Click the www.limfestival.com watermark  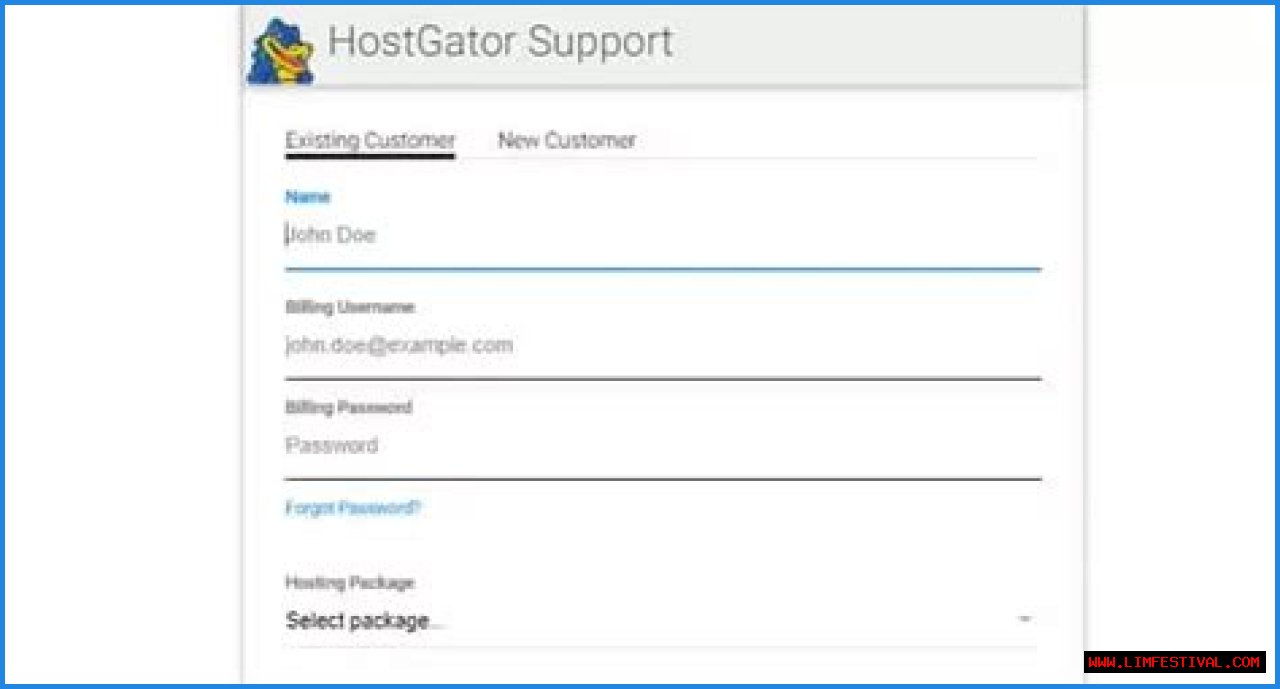(x=1174, y=662)
